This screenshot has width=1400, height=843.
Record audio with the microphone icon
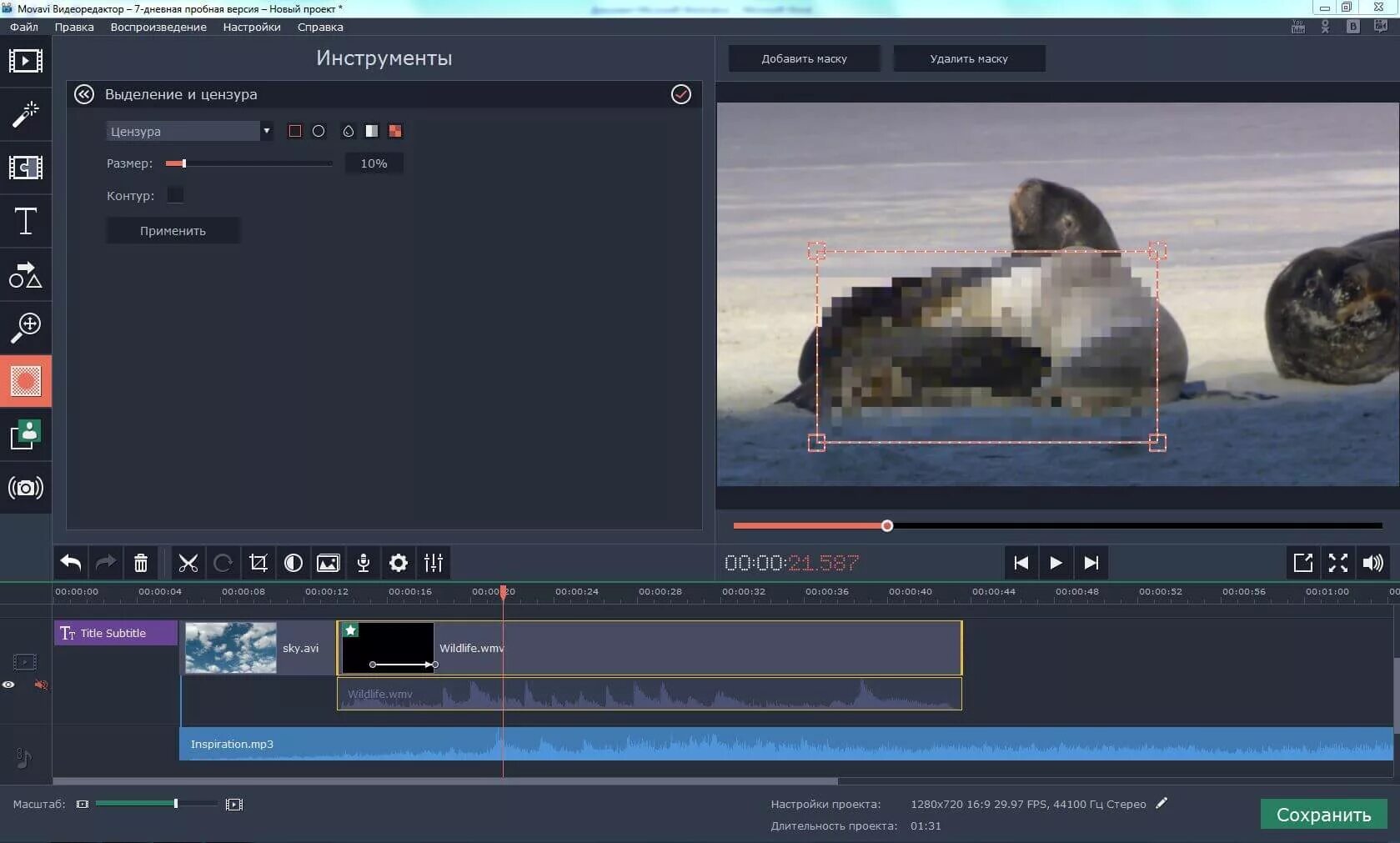[x=364, y=563]
